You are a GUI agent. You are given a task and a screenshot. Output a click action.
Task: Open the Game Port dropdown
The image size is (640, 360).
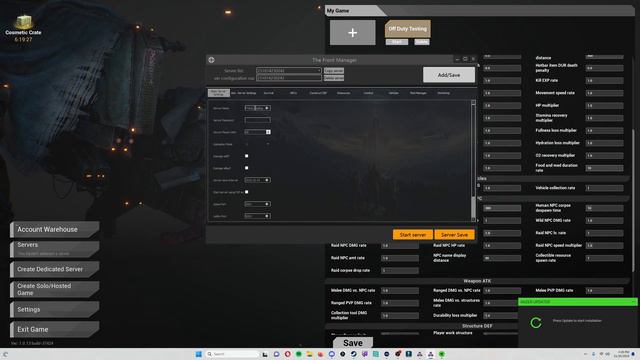(x=257, y=204)
